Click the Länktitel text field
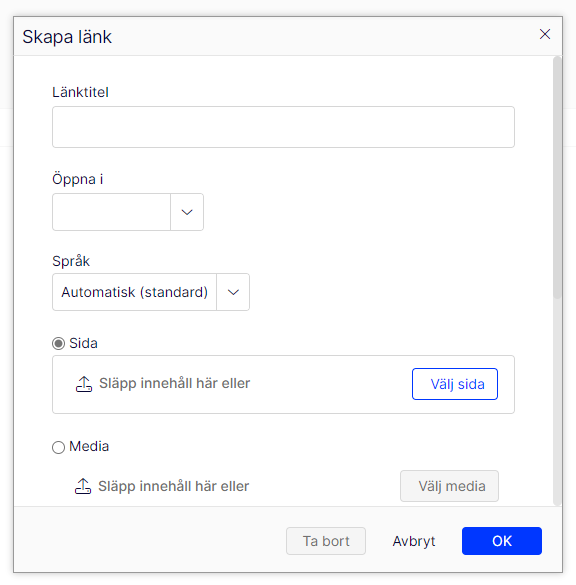Screen dimensions: 576x585 283,127
